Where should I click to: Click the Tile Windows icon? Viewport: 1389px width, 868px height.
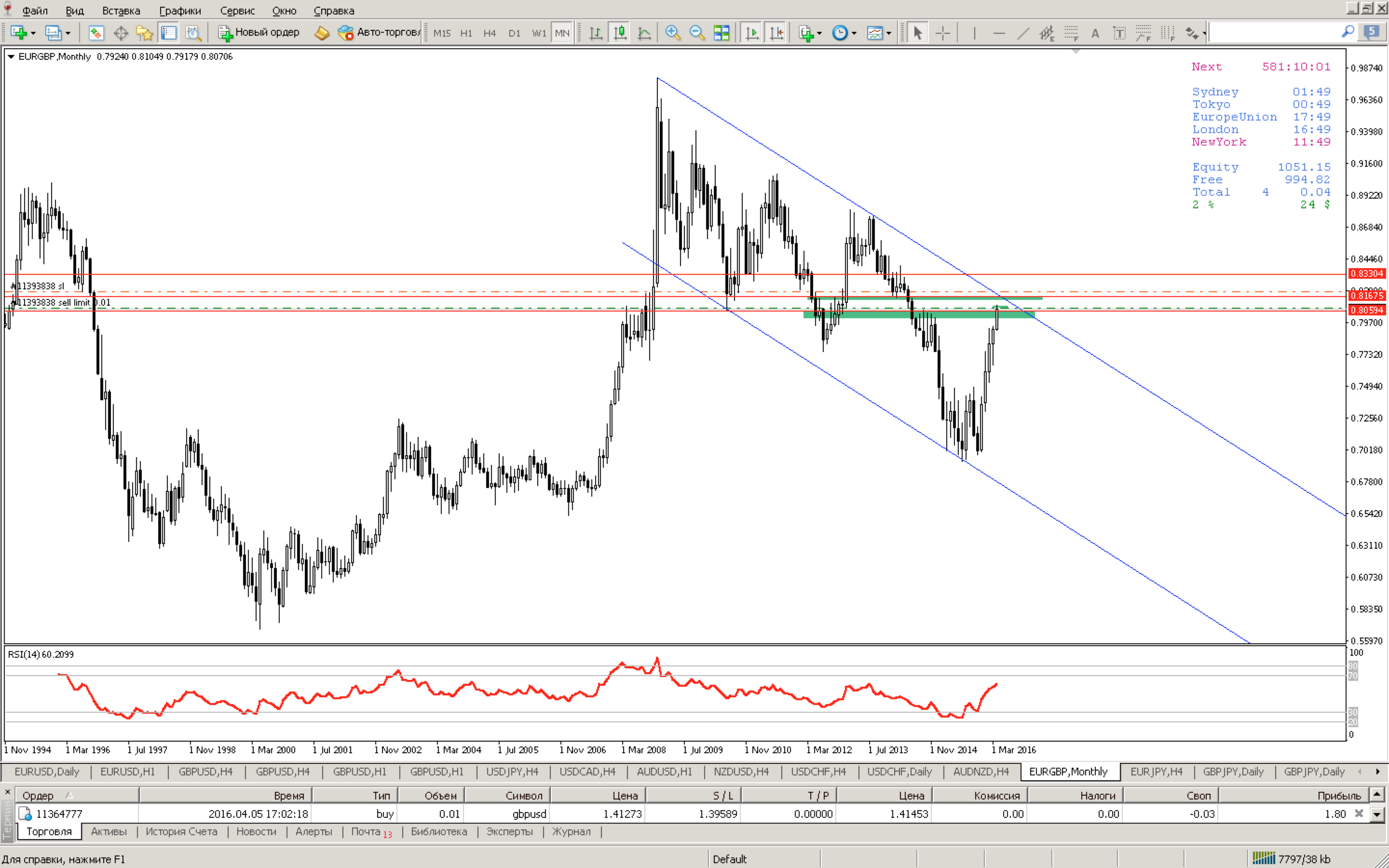coord(722,33)
